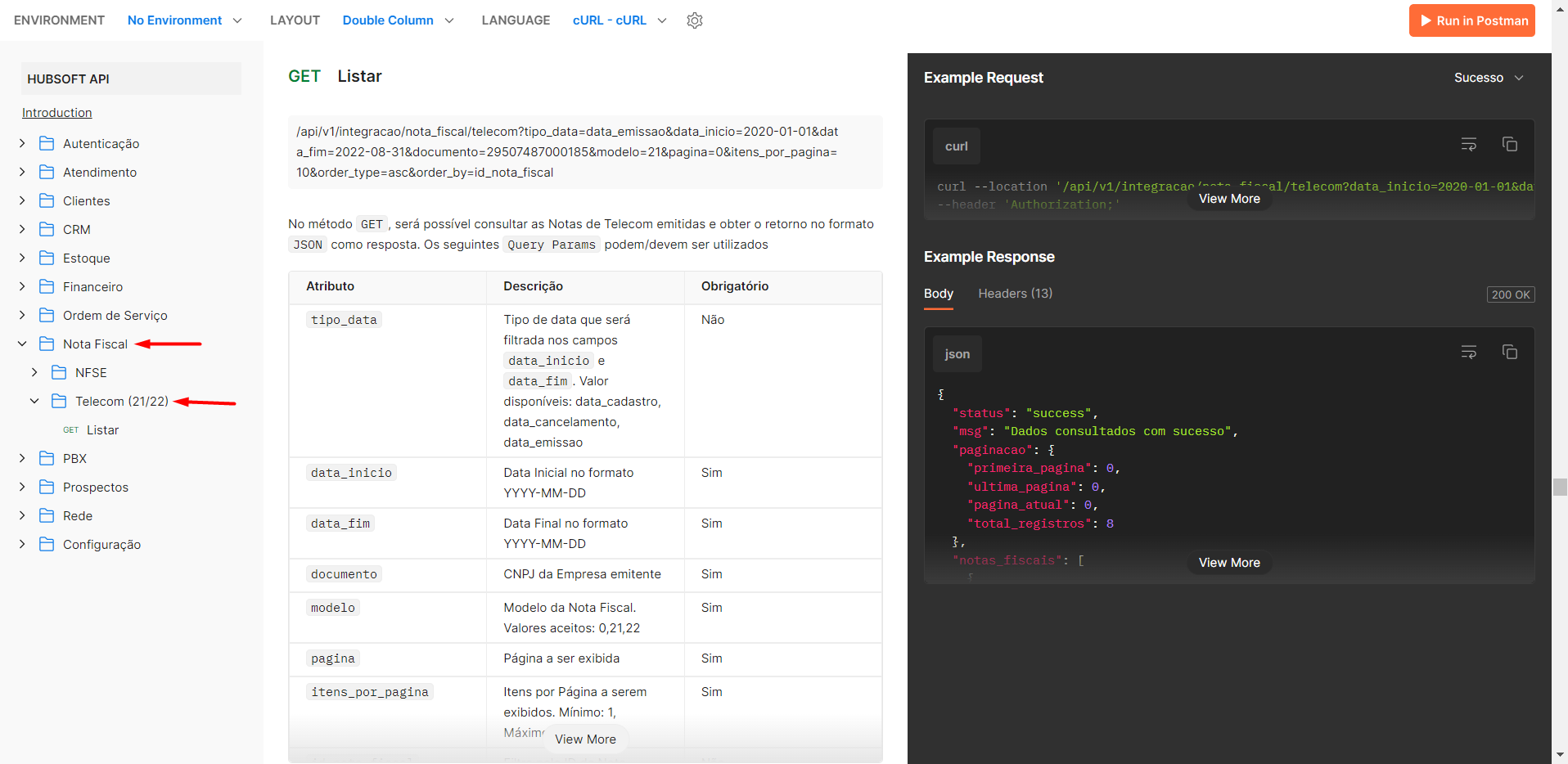Open the Double Column layout dropdown

[x=398, y=20]
